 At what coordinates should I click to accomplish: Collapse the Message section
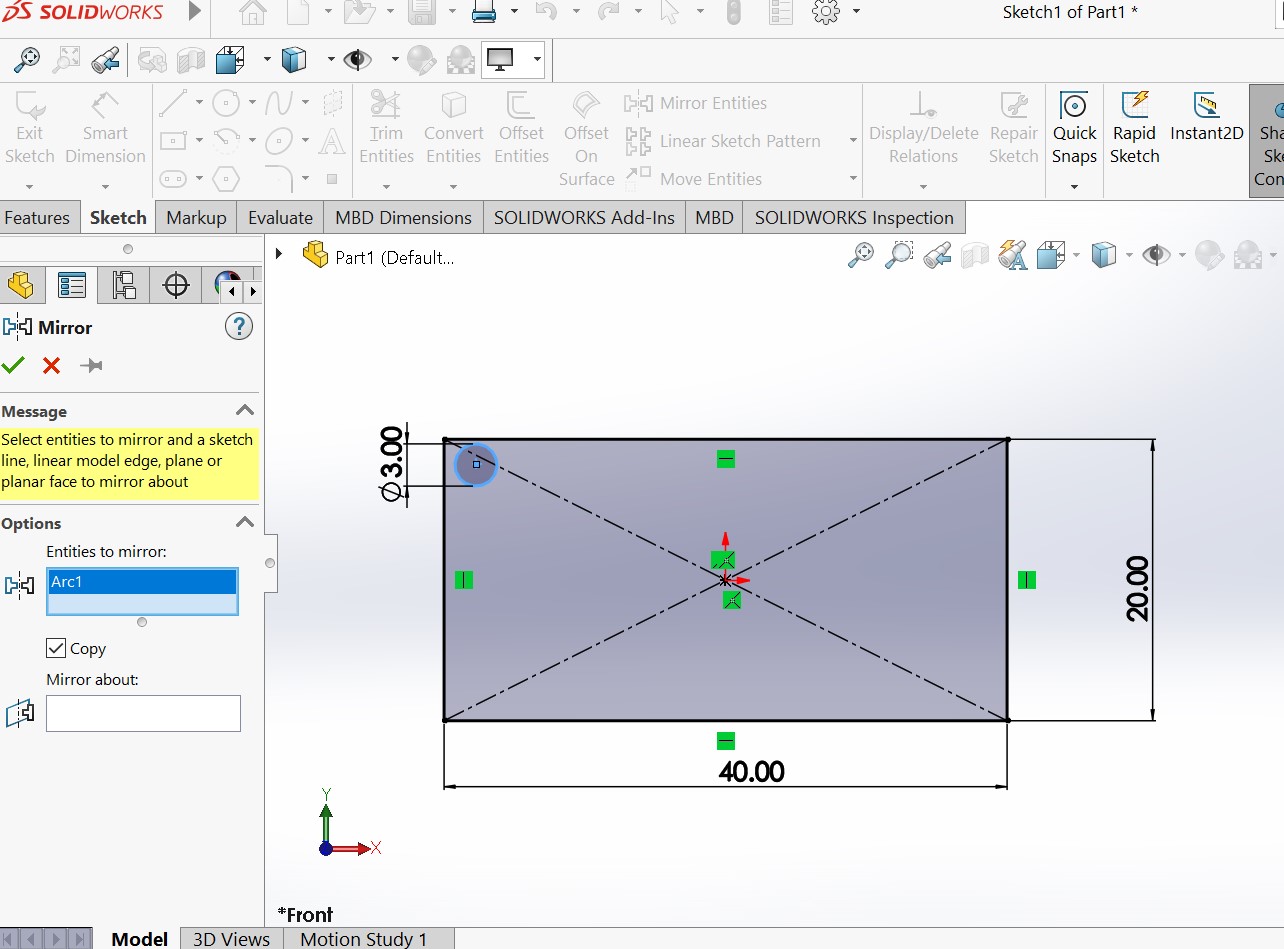(x=244, y=411)
